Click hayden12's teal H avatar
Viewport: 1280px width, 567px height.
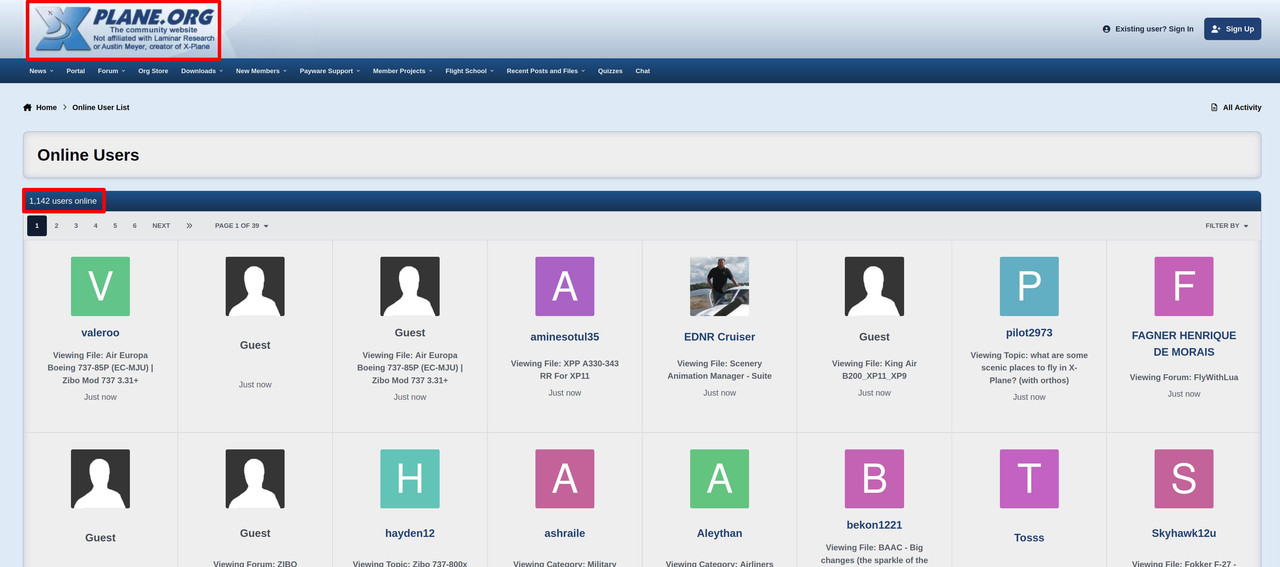click(410, 478)
